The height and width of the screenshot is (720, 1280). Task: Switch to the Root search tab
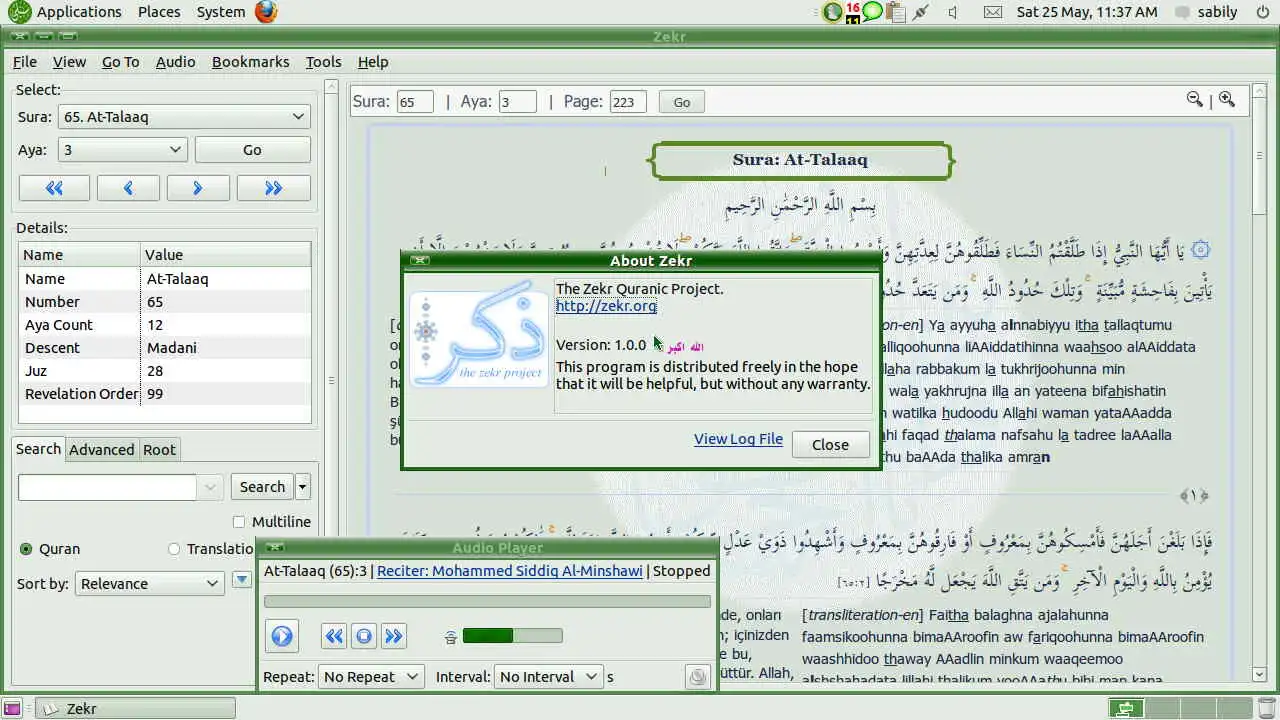159,450
